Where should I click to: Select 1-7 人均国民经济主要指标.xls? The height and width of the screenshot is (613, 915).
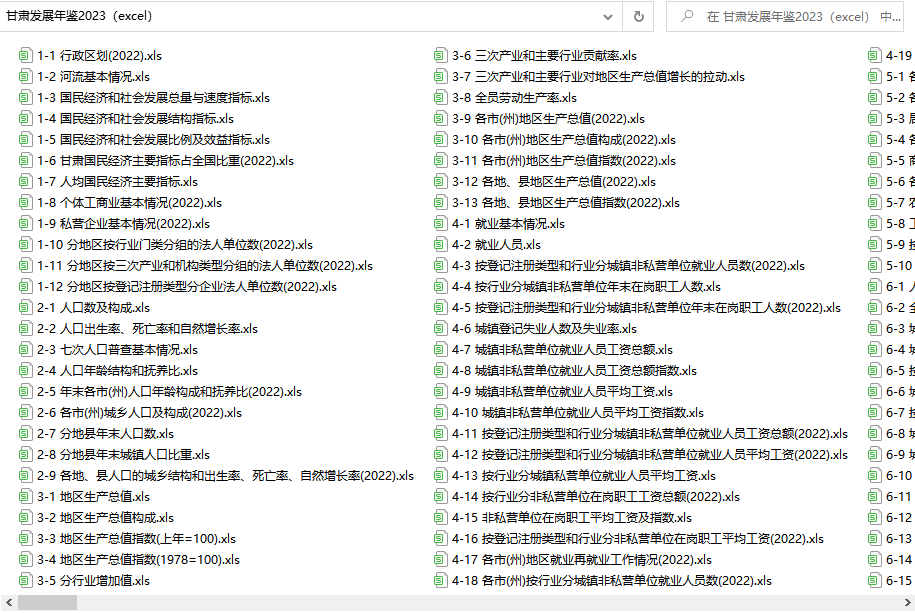(x=117, y=182)
